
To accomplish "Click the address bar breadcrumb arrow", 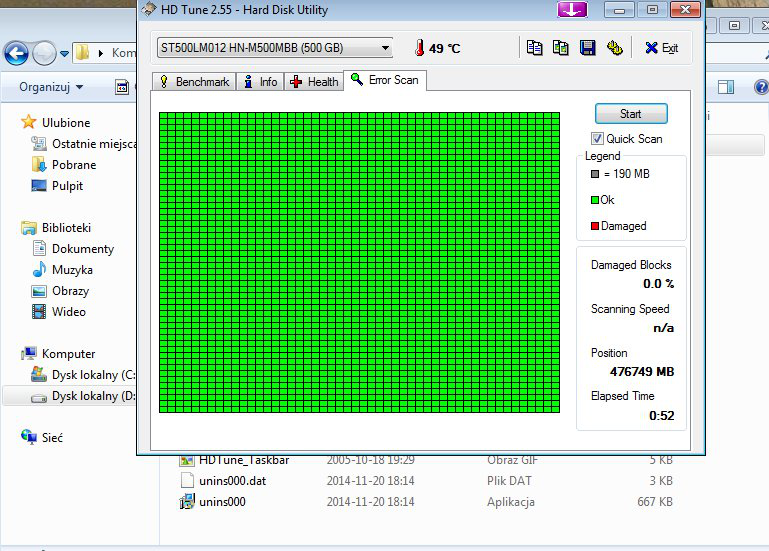I will click(x=101, y=53).
